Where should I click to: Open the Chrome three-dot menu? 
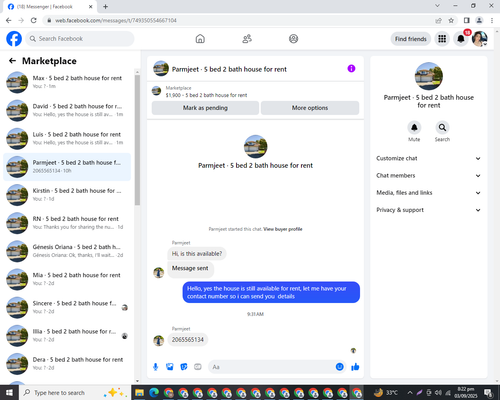click(492, 20)
